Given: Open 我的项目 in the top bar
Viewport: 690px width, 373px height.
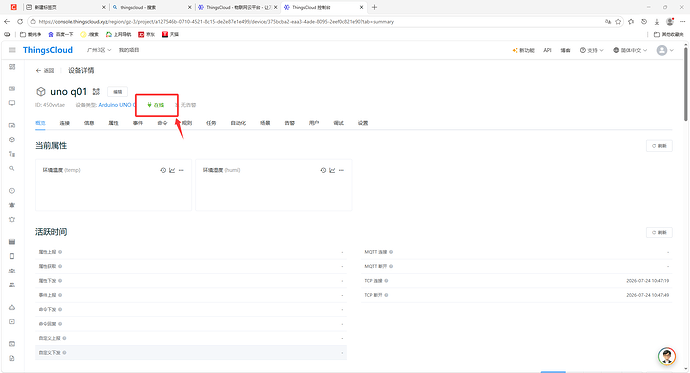Looking at the screenshot, I should 129,50.
